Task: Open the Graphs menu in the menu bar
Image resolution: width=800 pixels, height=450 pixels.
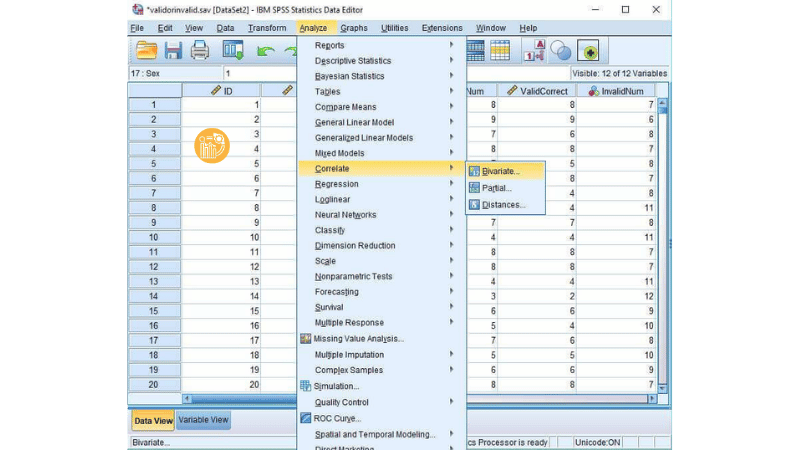Action: (x=353, y=28)
